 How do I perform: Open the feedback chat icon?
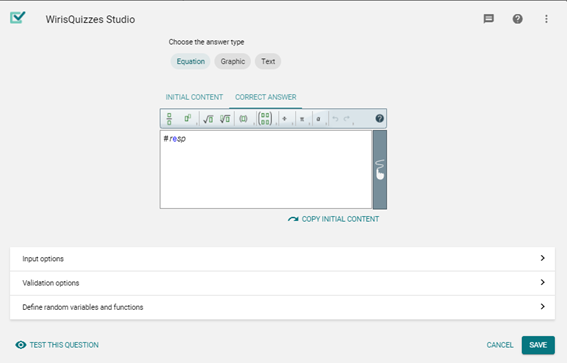coord(489,19)
